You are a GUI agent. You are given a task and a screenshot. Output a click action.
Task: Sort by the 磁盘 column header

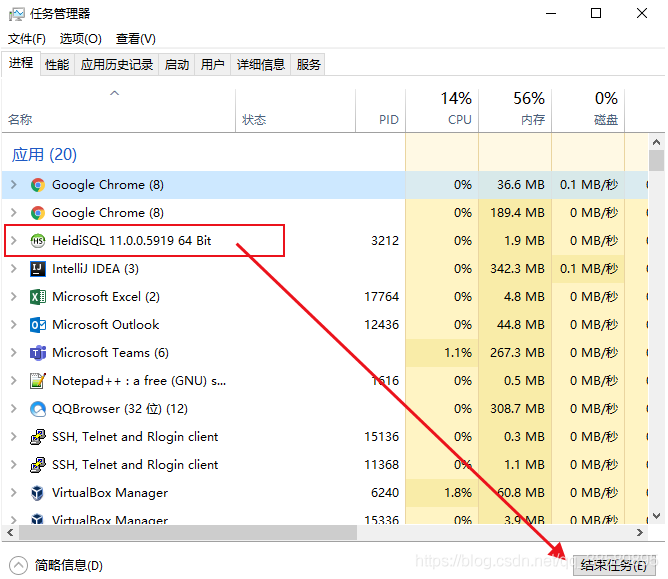(x=588, y=111)
